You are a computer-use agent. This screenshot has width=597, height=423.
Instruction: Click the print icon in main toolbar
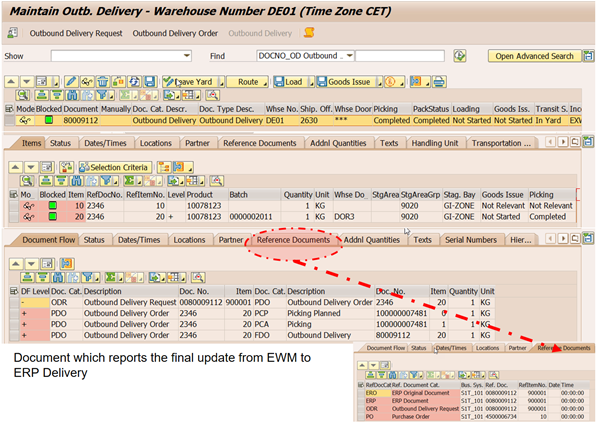coord(439,82)
